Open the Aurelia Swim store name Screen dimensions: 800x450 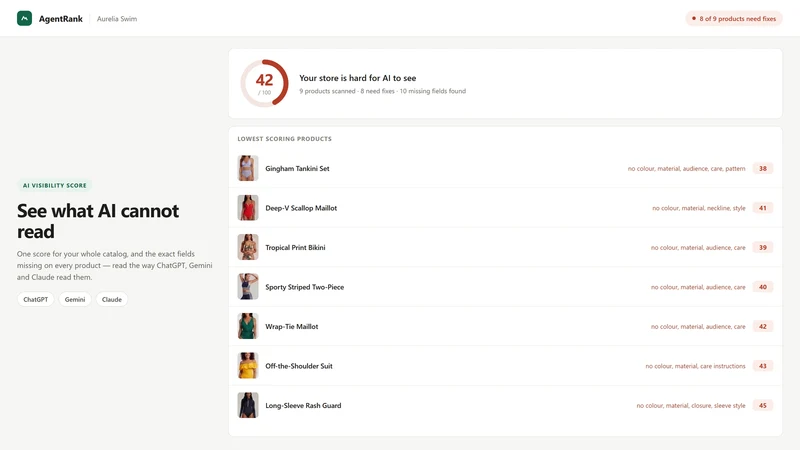117,19
